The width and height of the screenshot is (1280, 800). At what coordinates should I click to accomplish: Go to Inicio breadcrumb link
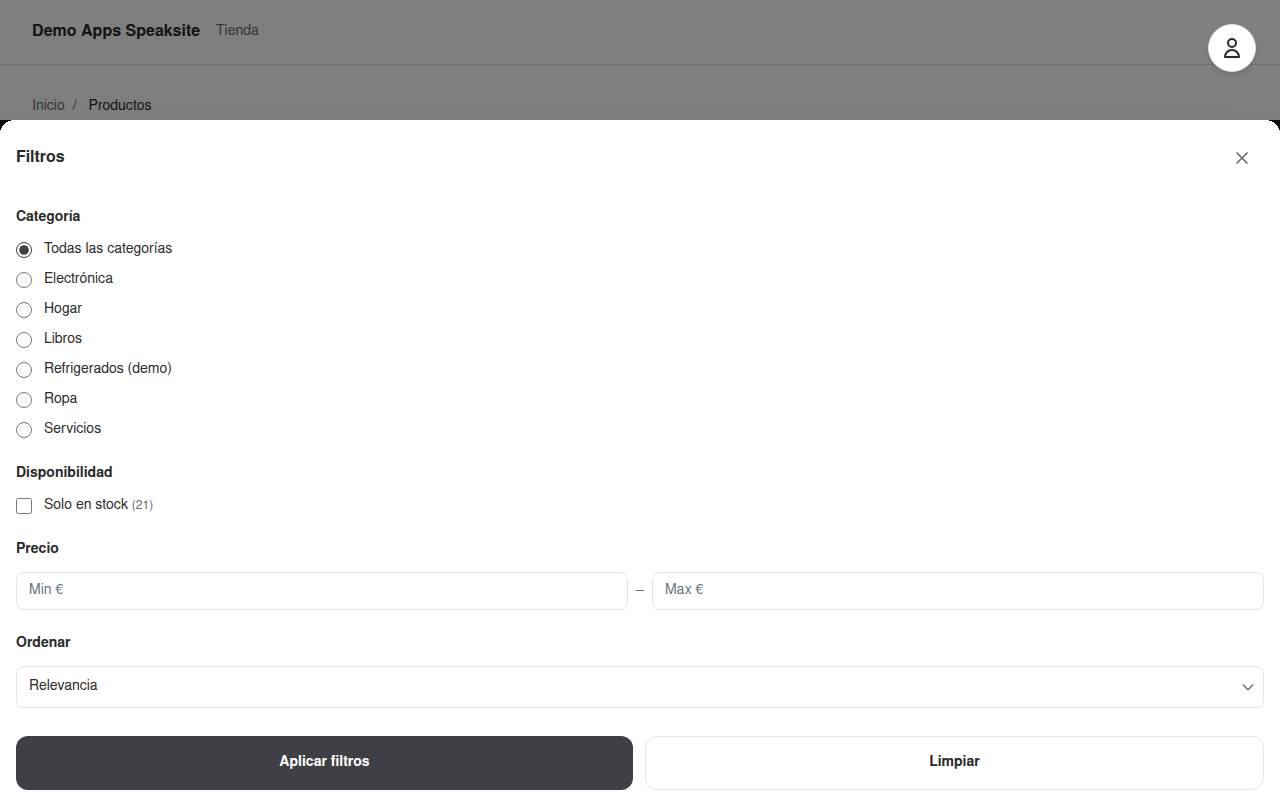pyautogui.click(x=48, y=105)
